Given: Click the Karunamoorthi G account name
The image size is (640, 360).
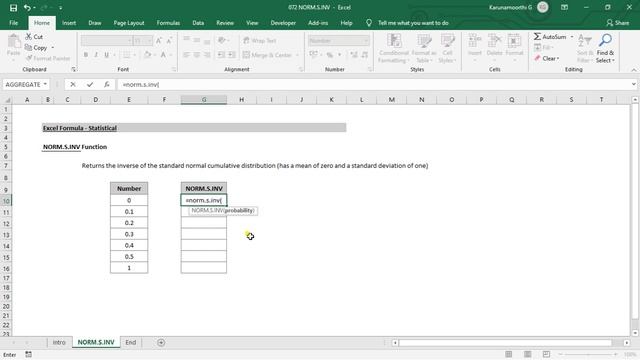Looking at the screenshot, I should [x=510, y=7].
